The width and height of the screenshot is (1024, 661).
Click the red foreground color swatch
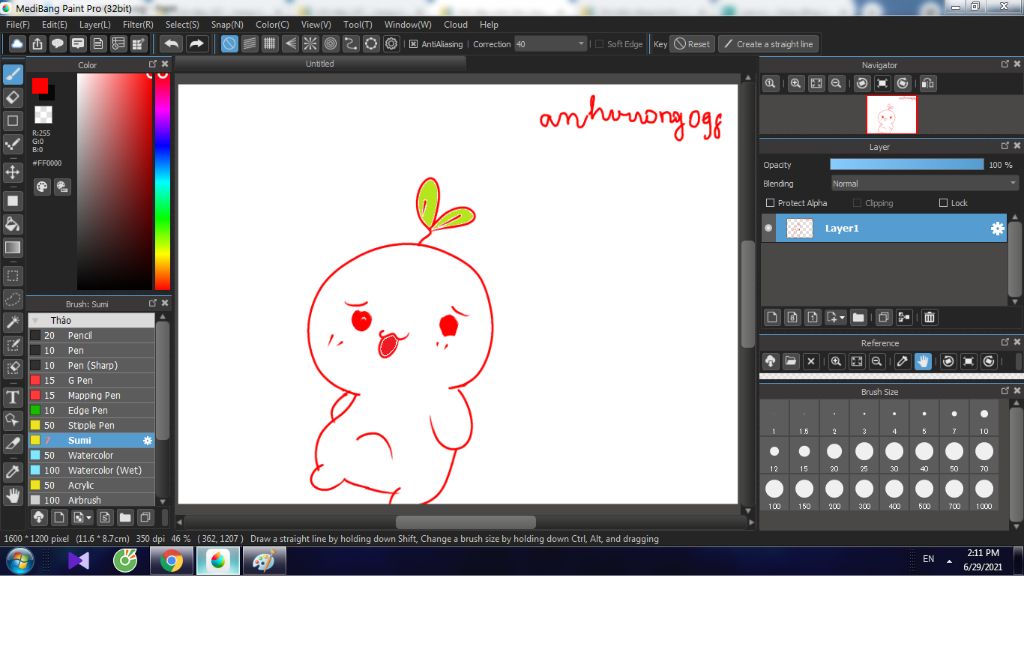pos(40,86)
